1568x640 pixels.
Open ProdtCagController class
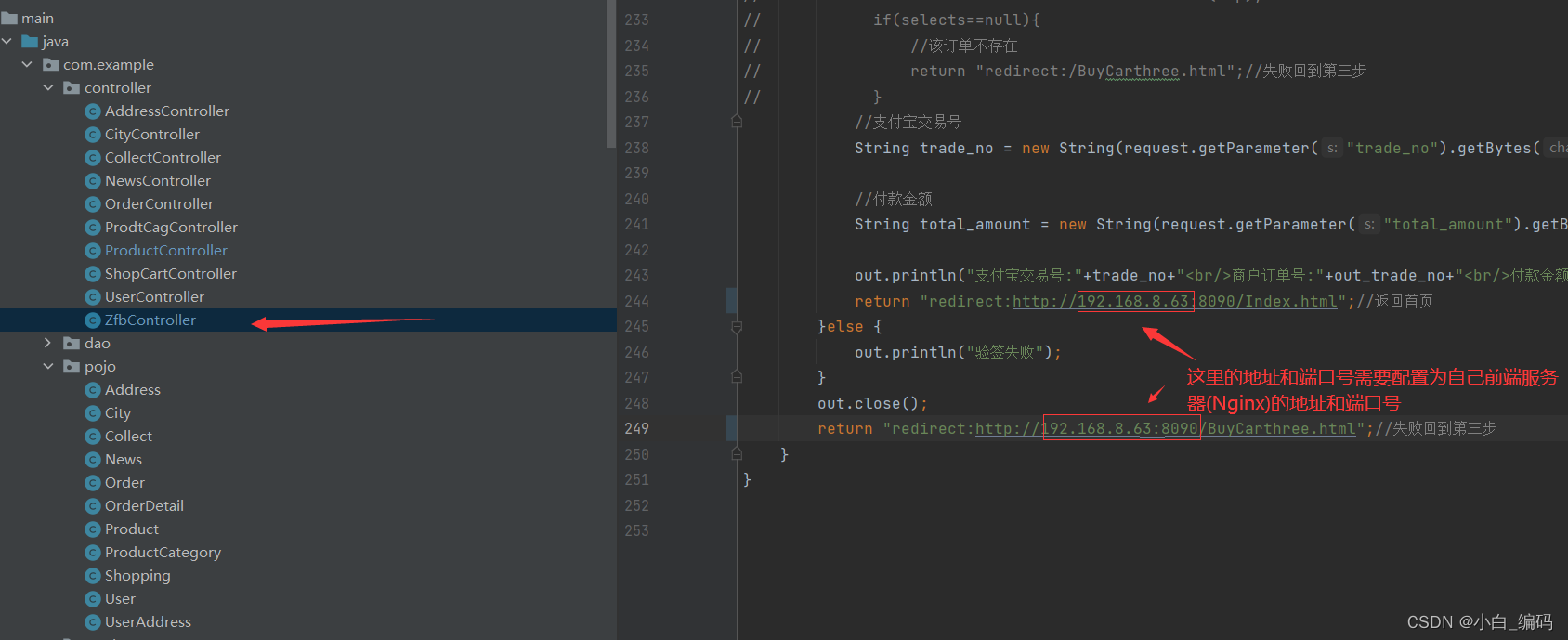[x=171, y=227]
